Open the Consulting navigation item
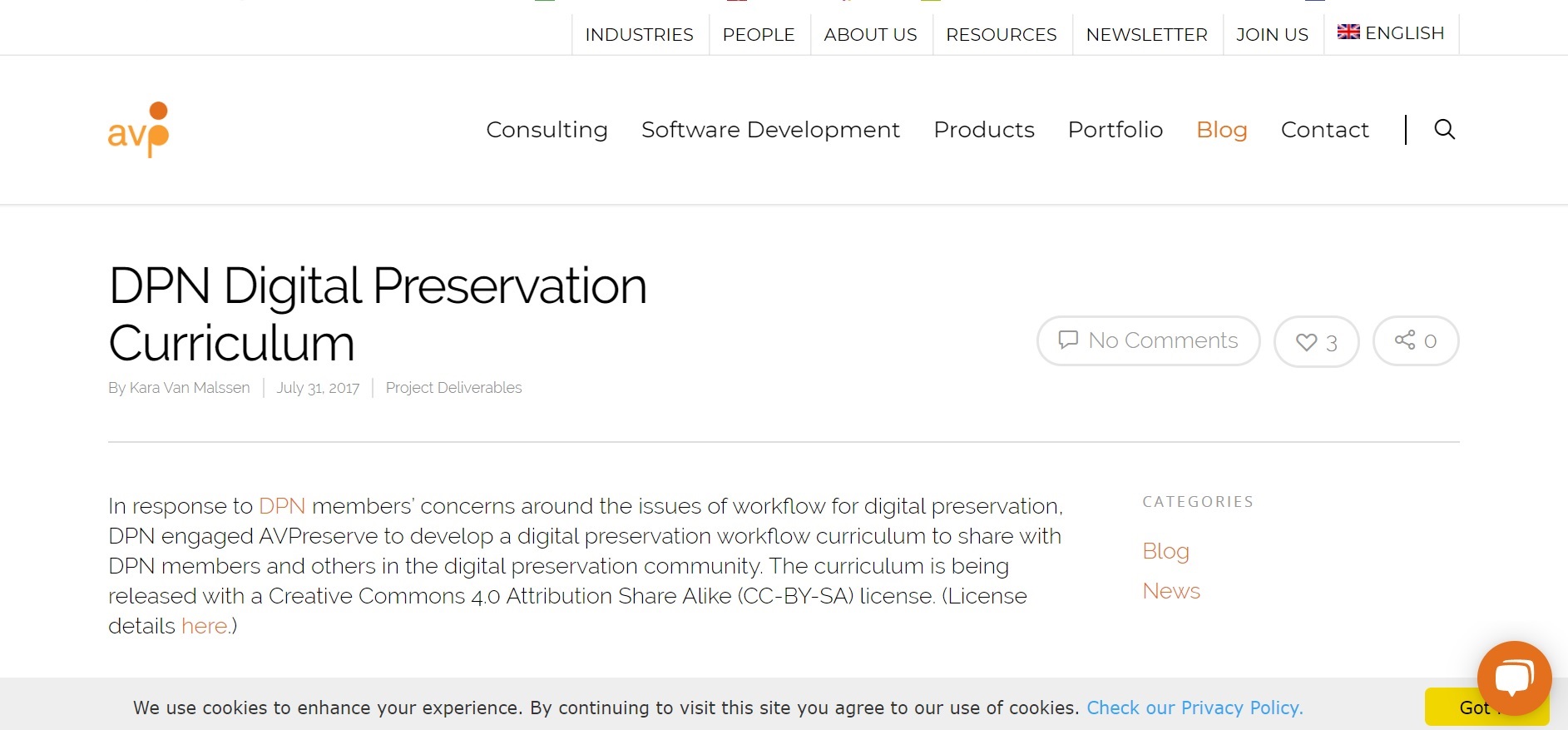Image resolution: width=1568 pixels, height=730 pixels. 547,130
